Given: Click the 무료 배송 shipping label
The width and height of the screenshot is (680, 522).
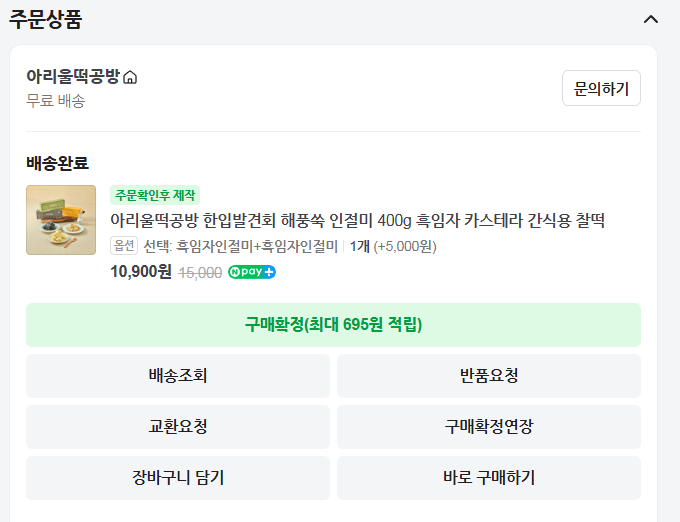Looking at the screenshot, I should click(56, 101).
